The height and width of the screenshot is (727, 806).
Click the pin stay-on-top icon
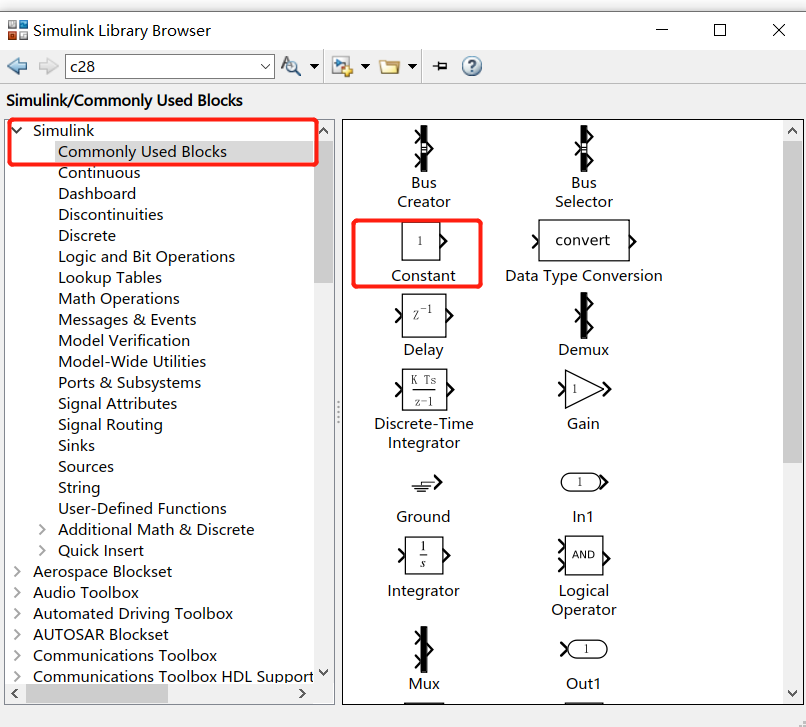pos(440,66)
